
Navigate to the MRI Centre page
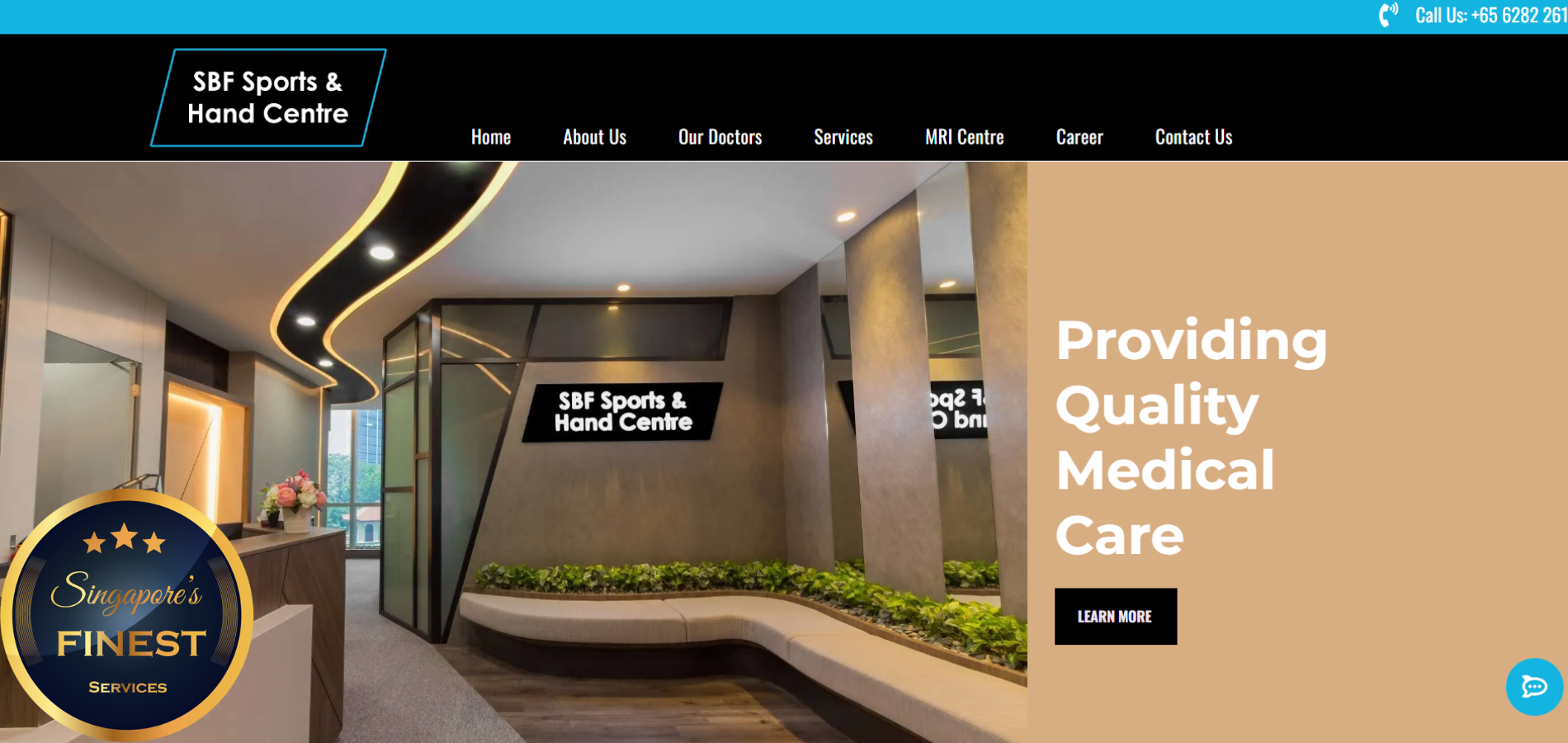(964, 137)
